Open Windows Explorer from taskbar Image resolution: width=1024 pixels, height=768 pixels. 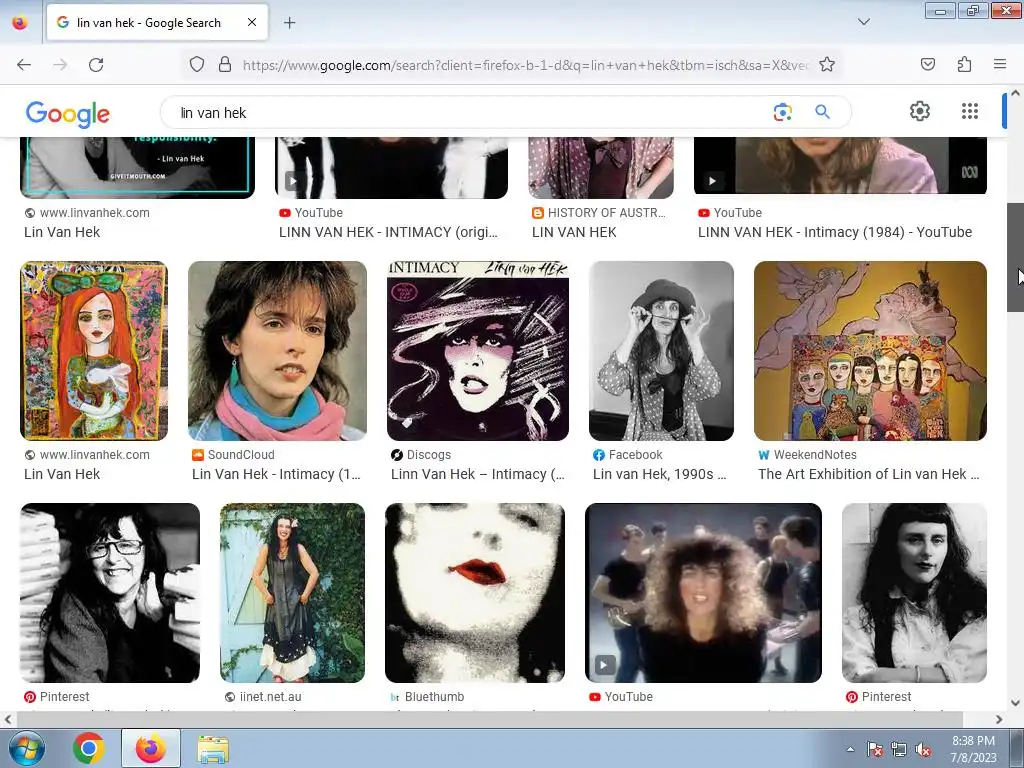click(213, 748)
